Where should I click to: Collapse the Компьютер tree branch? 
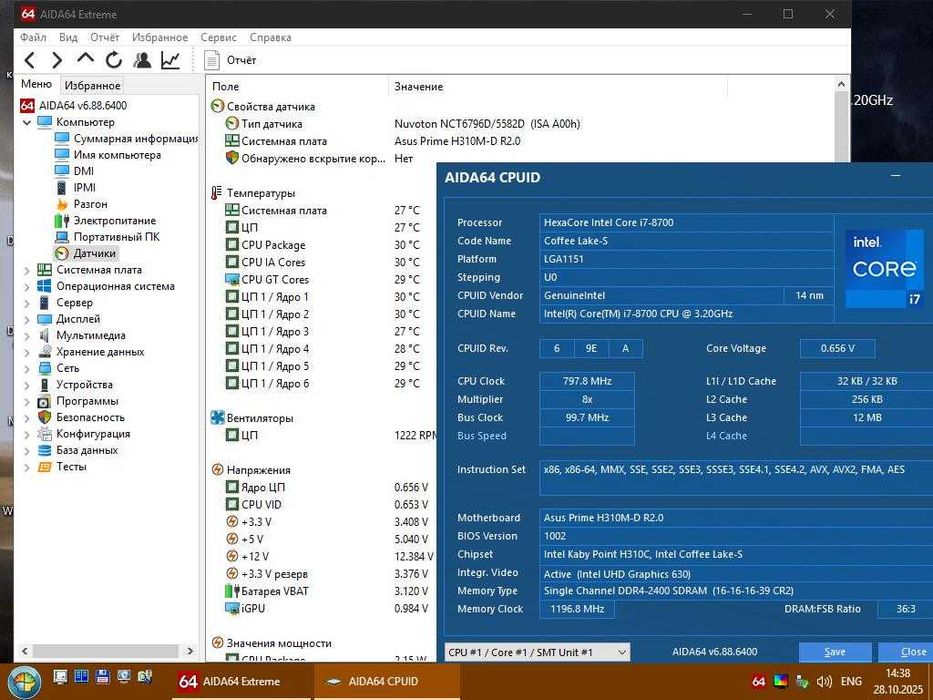(x=27, y=123)
